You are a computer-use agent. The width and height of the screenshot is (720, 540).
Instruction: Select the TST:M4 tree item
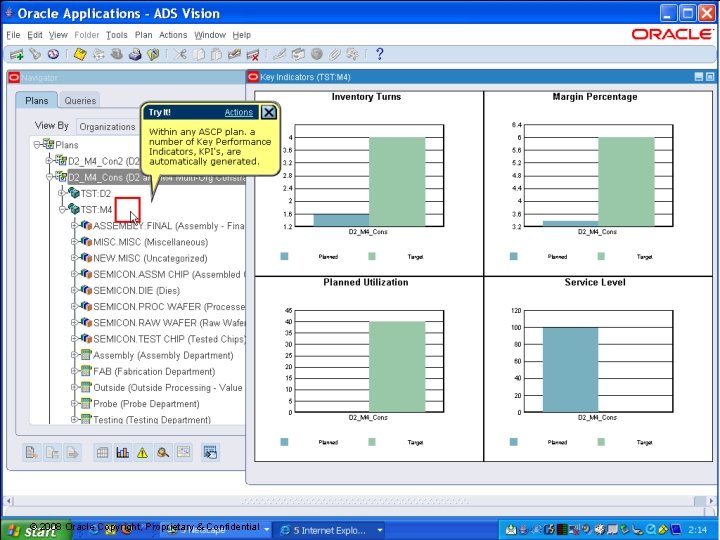coord(96,210)
